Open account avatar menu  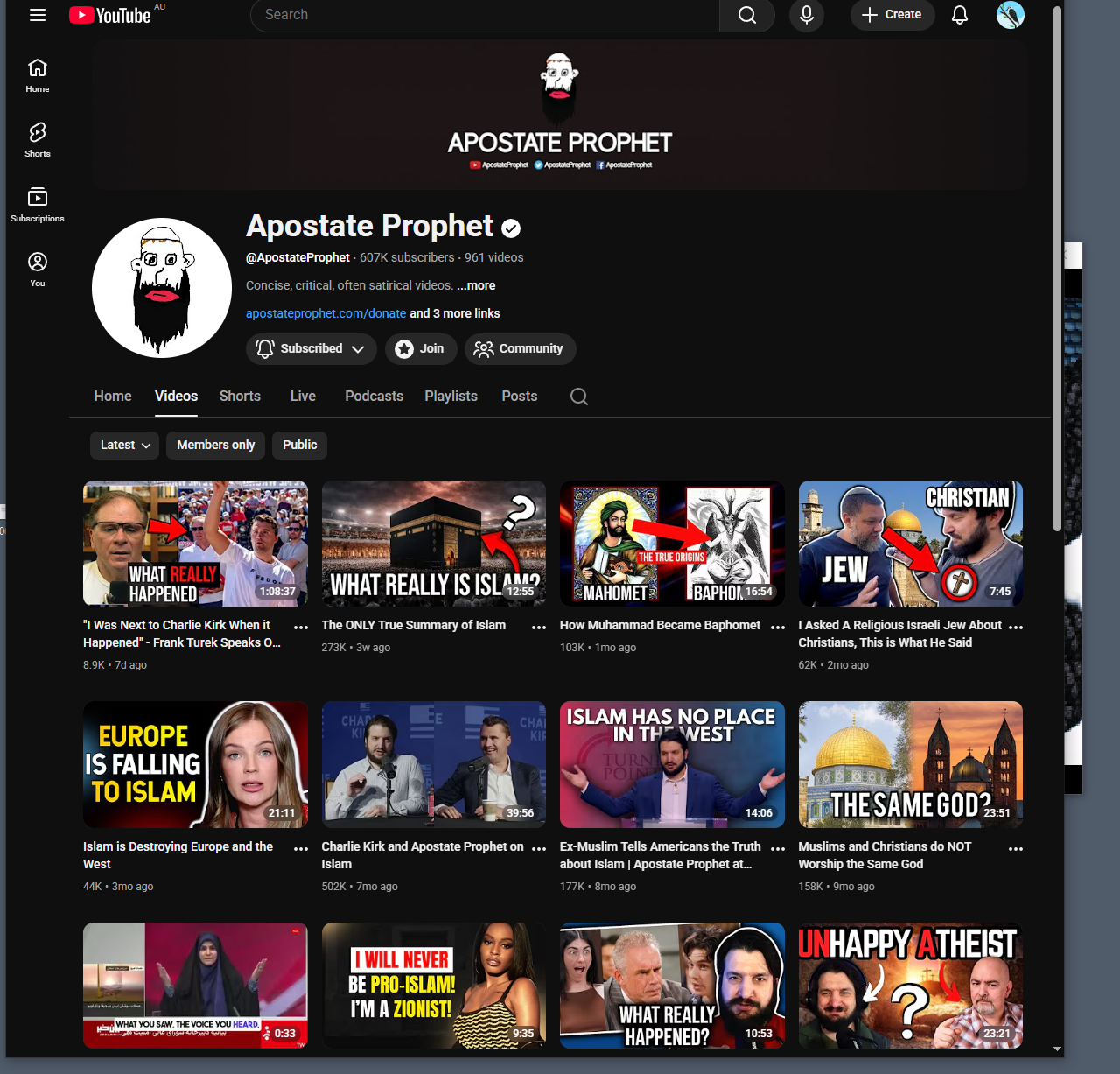pyautogui.click(x=1010, y=15)
